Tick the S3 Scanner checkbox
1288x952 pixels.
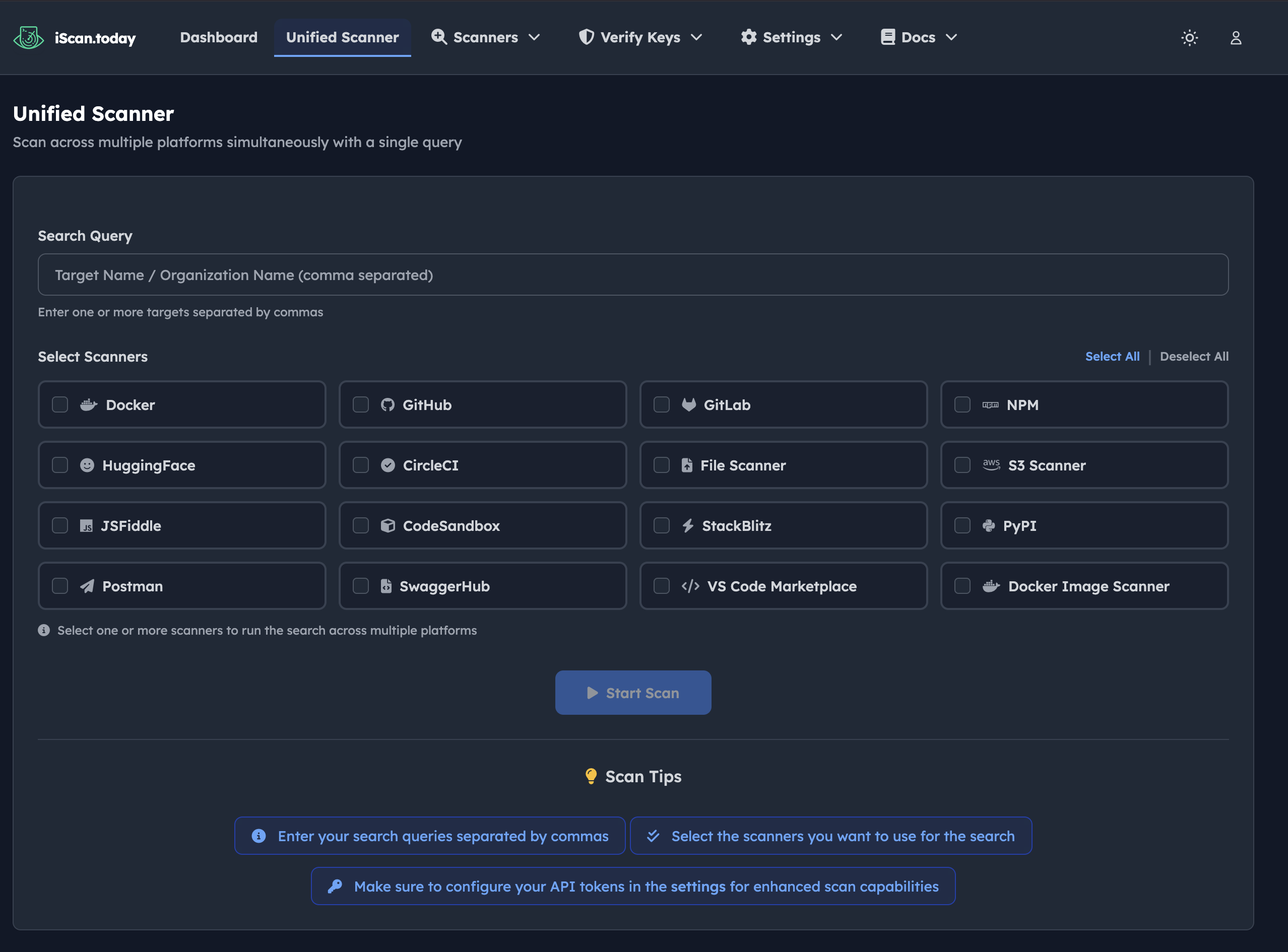[x=962, y=465]
